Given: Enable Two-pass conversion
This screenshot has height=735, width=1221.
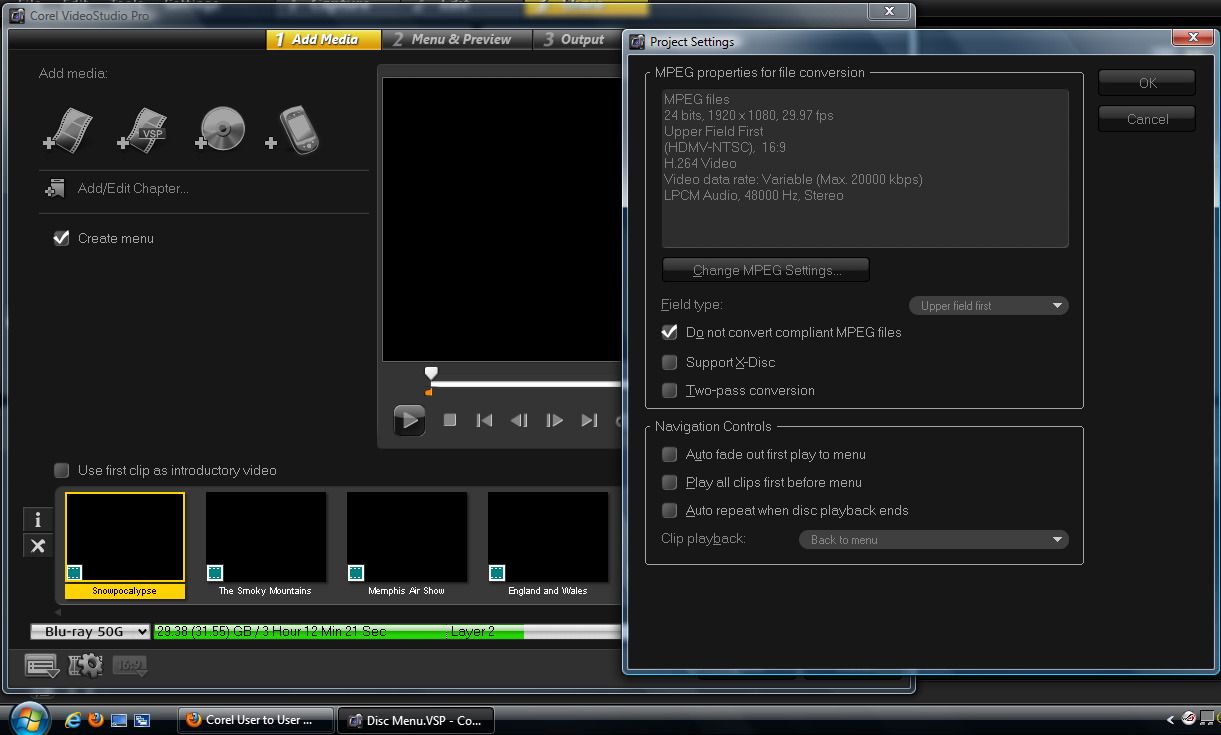Looking at the screenshot, I should click(x=670, y=390).
